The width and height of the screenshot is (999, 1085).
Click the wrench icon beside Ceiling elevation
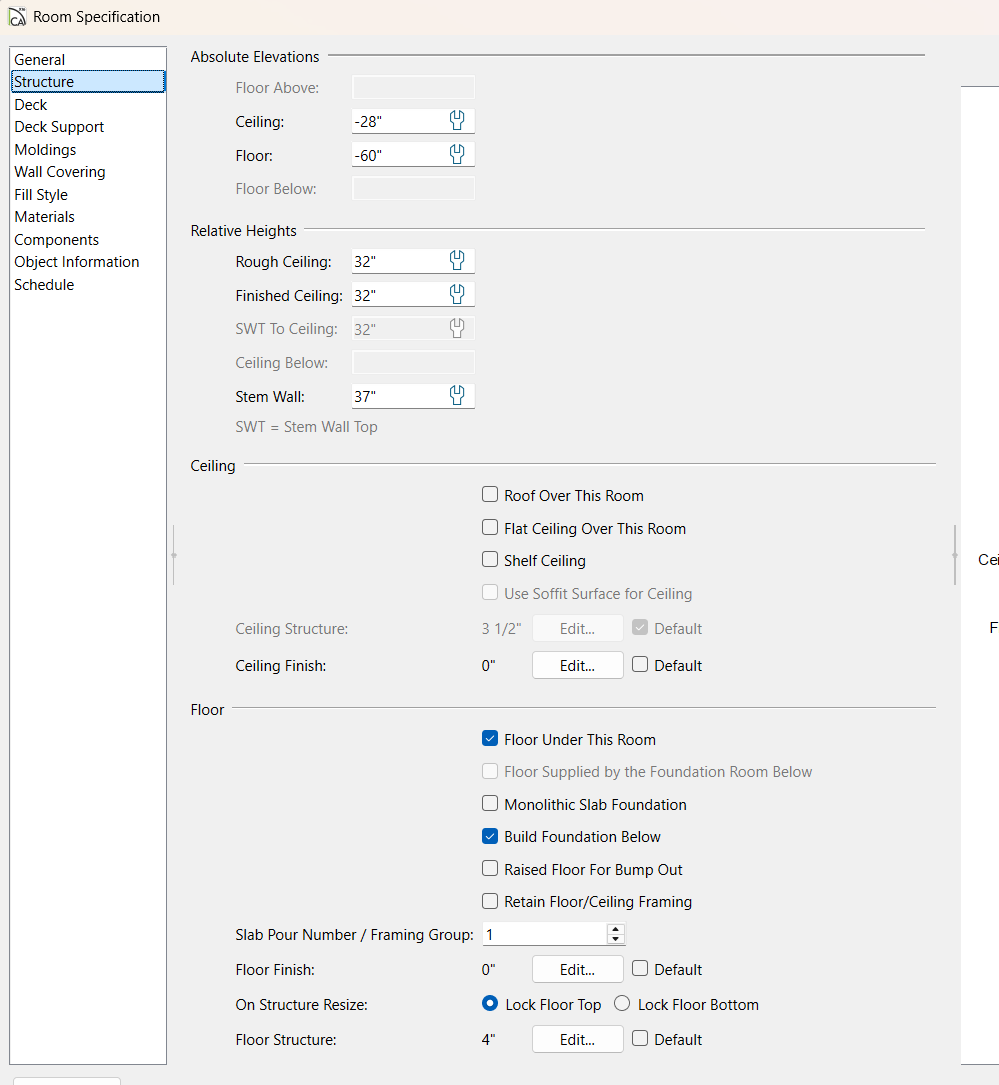pyautogui.click(x=457, y=121)
